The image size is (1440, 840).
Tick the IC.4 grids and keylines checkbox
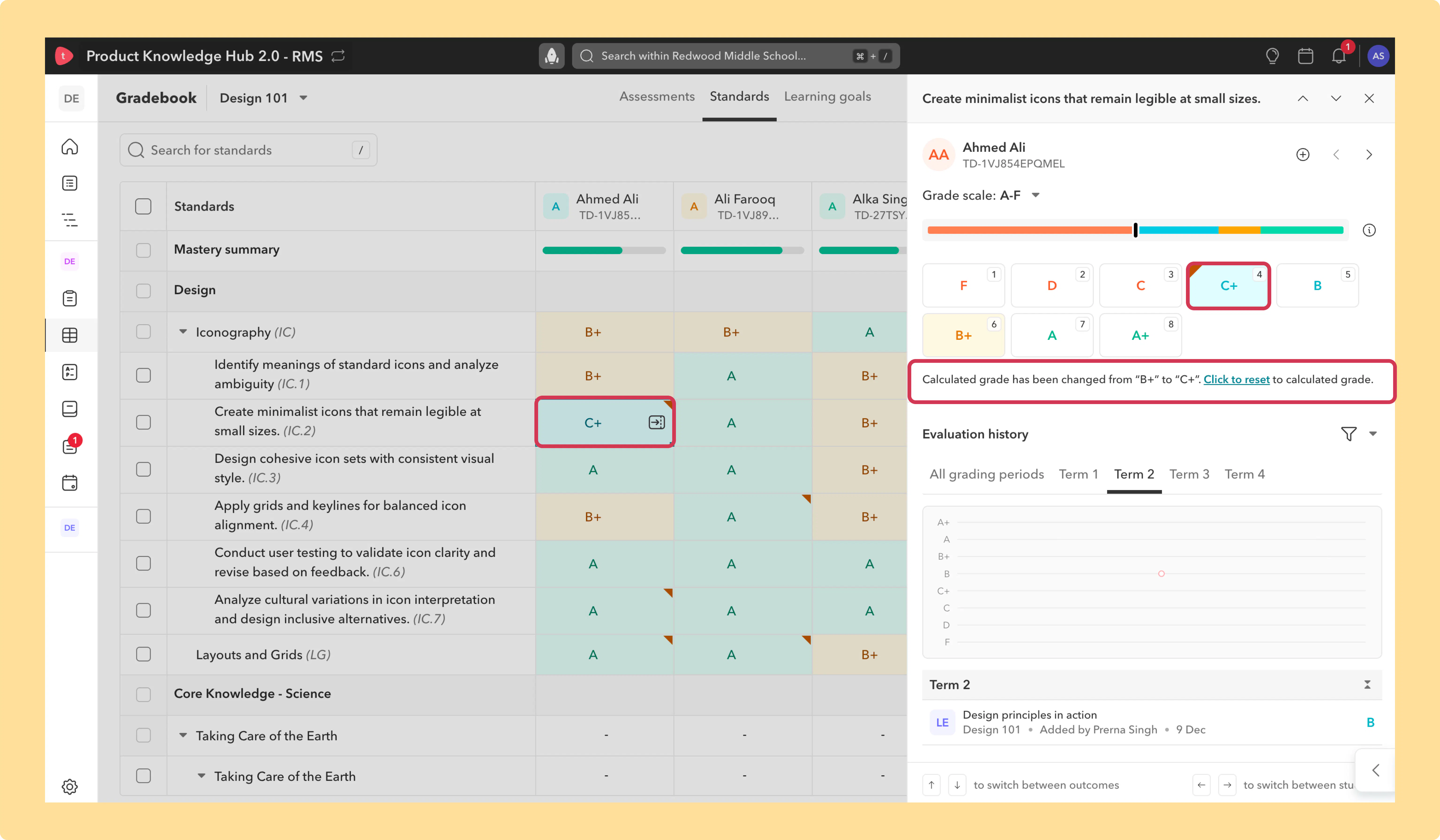click(143, 517)
